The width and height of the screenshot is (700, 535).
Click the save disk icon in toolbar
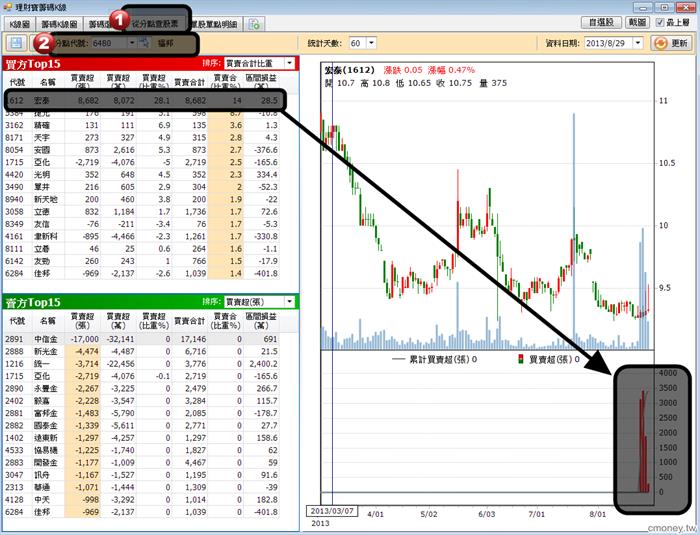coord(16,43)
